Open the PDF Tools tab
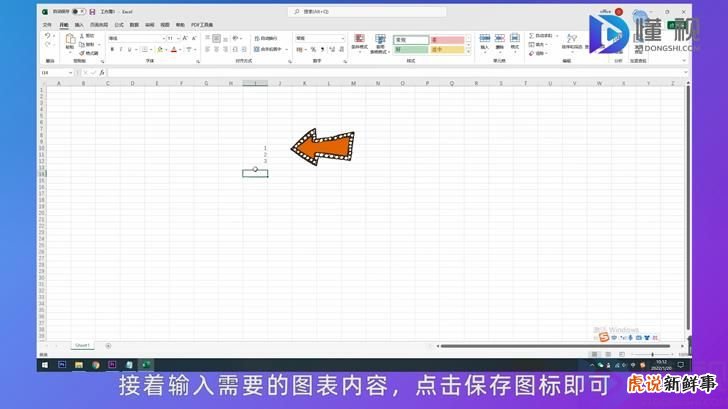The height and width of the screenshot is (409, 728). click(202, 25)
